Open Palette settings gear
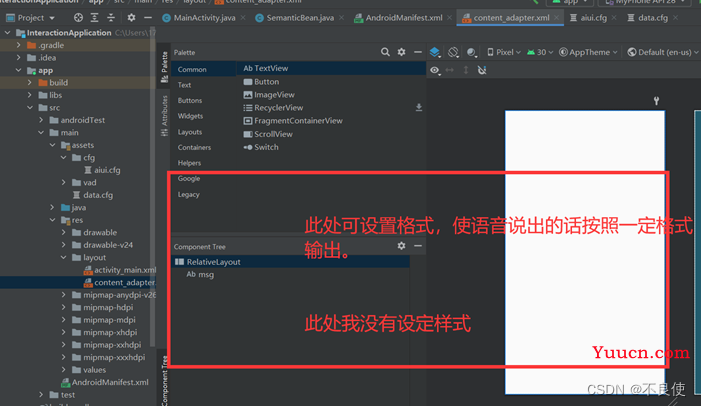702x407 pixels. coord(402,52)
